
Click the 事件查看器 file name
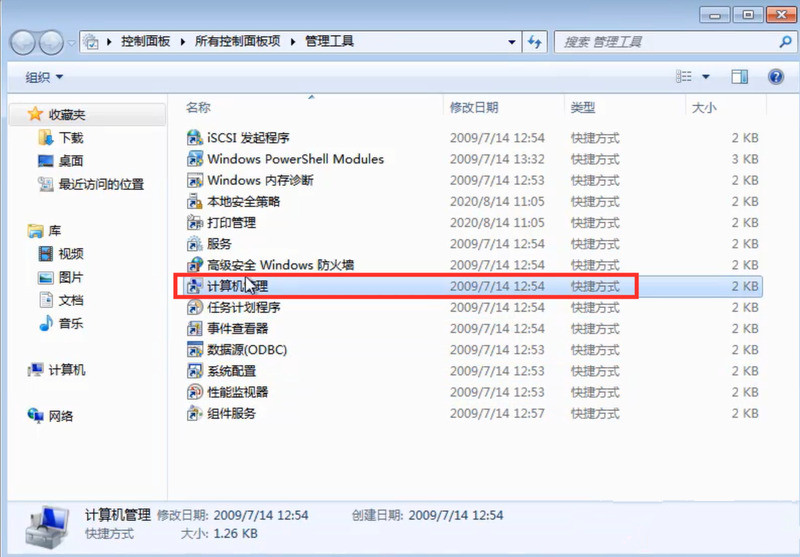click(x=238, y=328)
